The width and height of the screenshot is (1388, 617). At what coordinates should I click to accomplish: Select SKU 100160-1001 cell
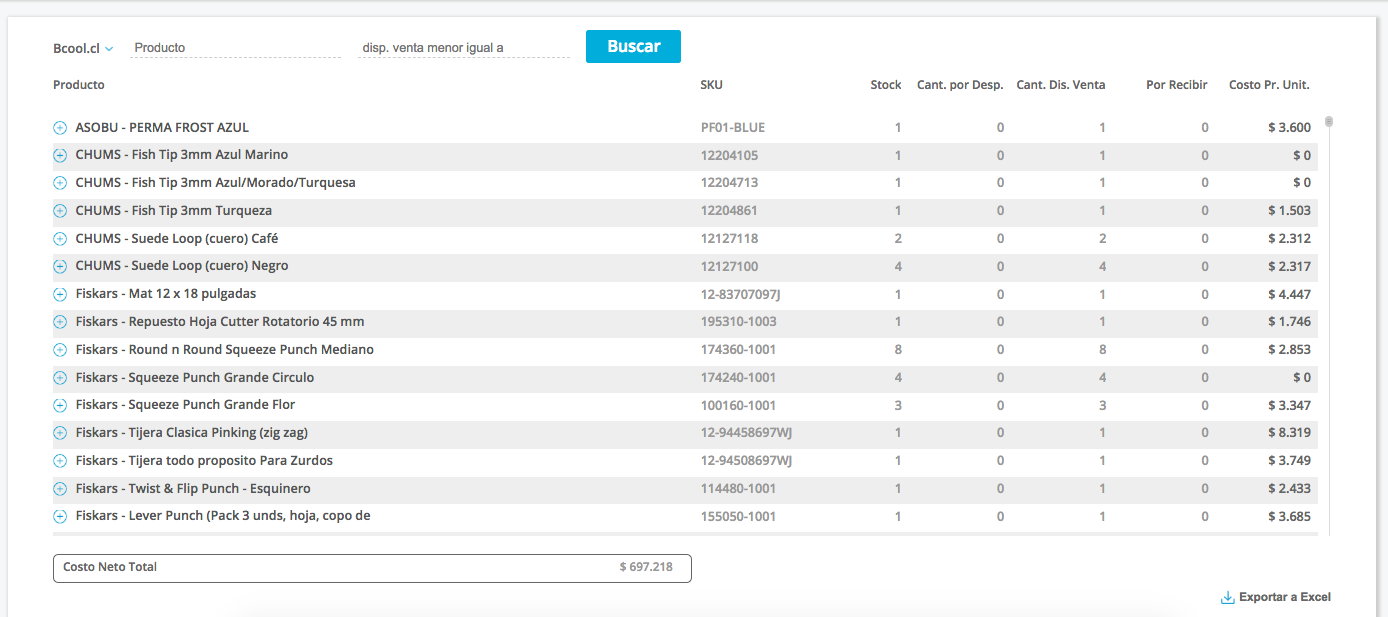click(738, 406)
